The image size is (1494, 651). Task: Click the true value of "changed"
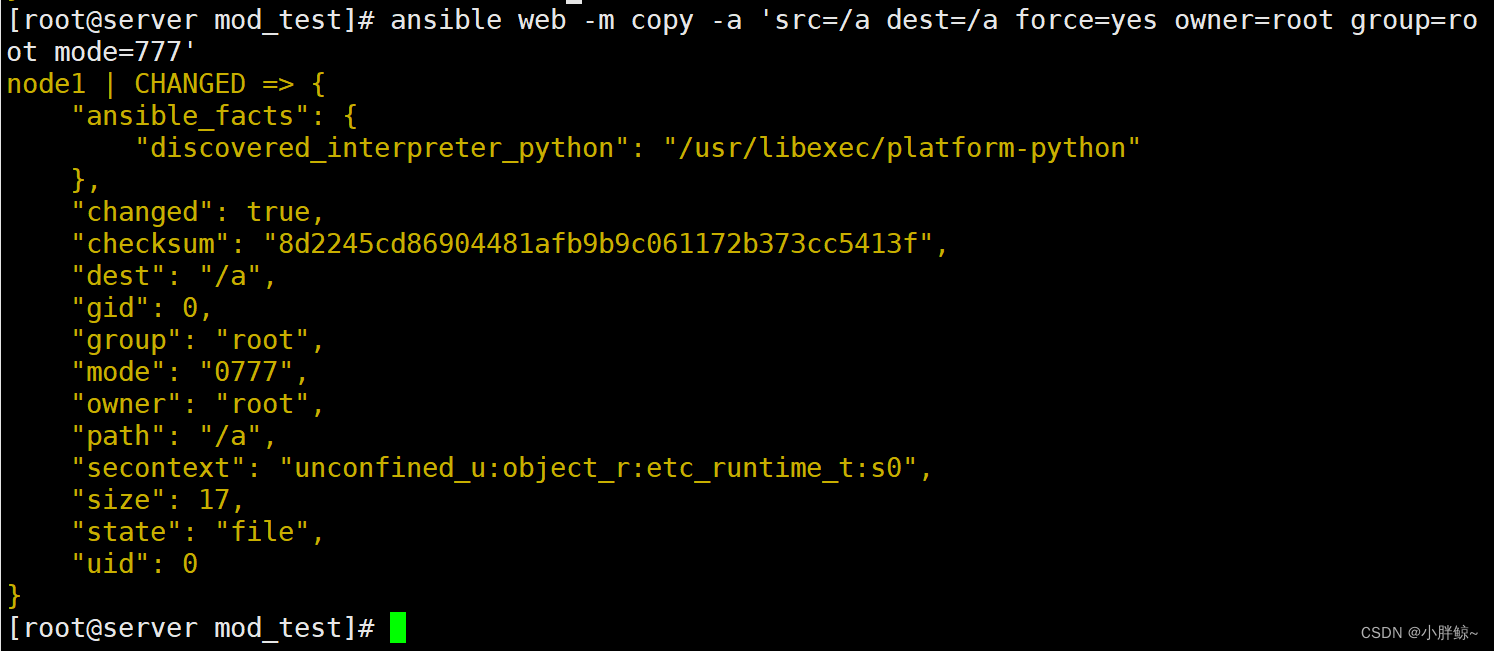click(x=279, y=212)
